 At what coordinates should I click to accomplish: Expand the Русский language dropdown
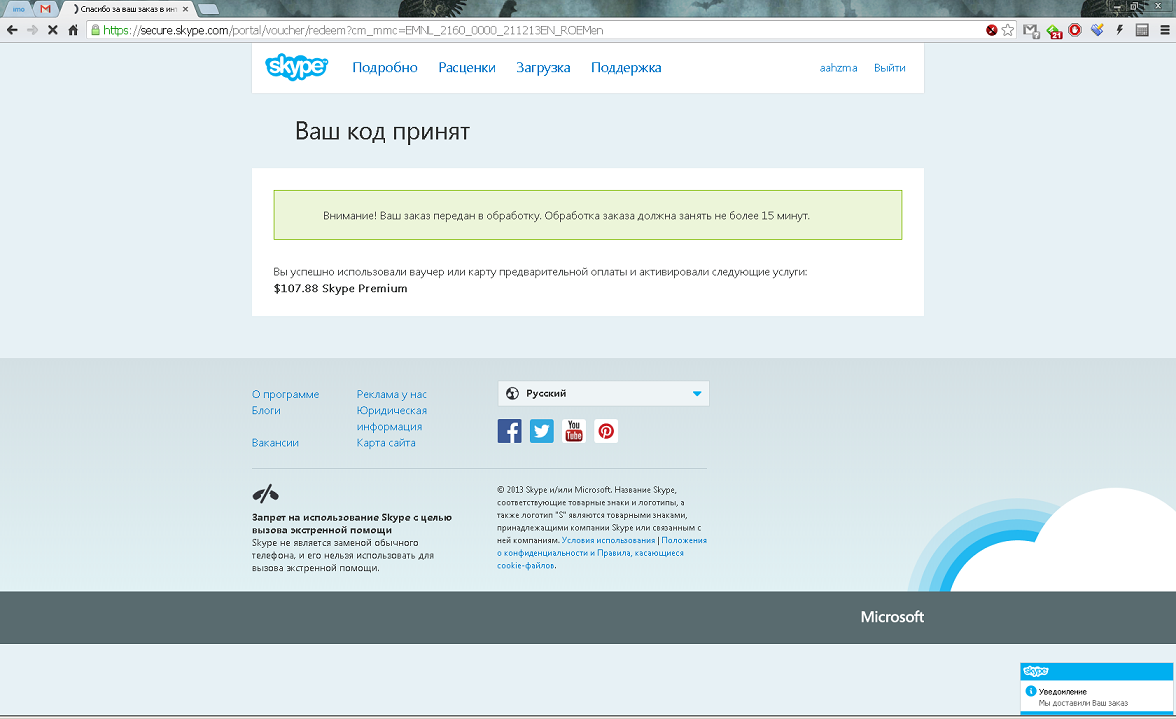[603, 394]
